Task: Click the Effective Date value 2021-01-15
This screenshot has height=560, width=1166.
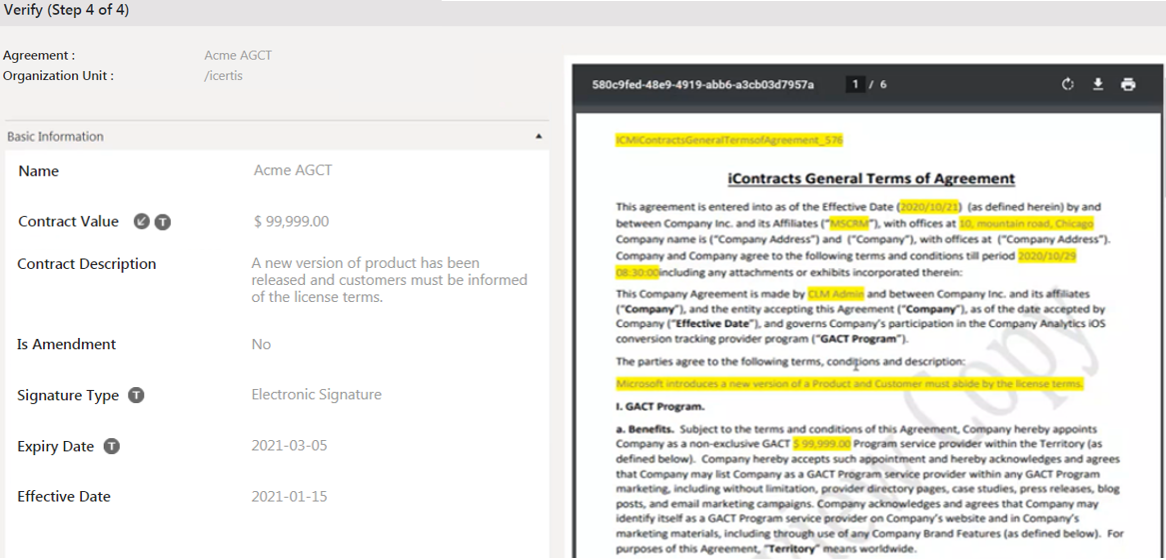Action: coord(289,496)
